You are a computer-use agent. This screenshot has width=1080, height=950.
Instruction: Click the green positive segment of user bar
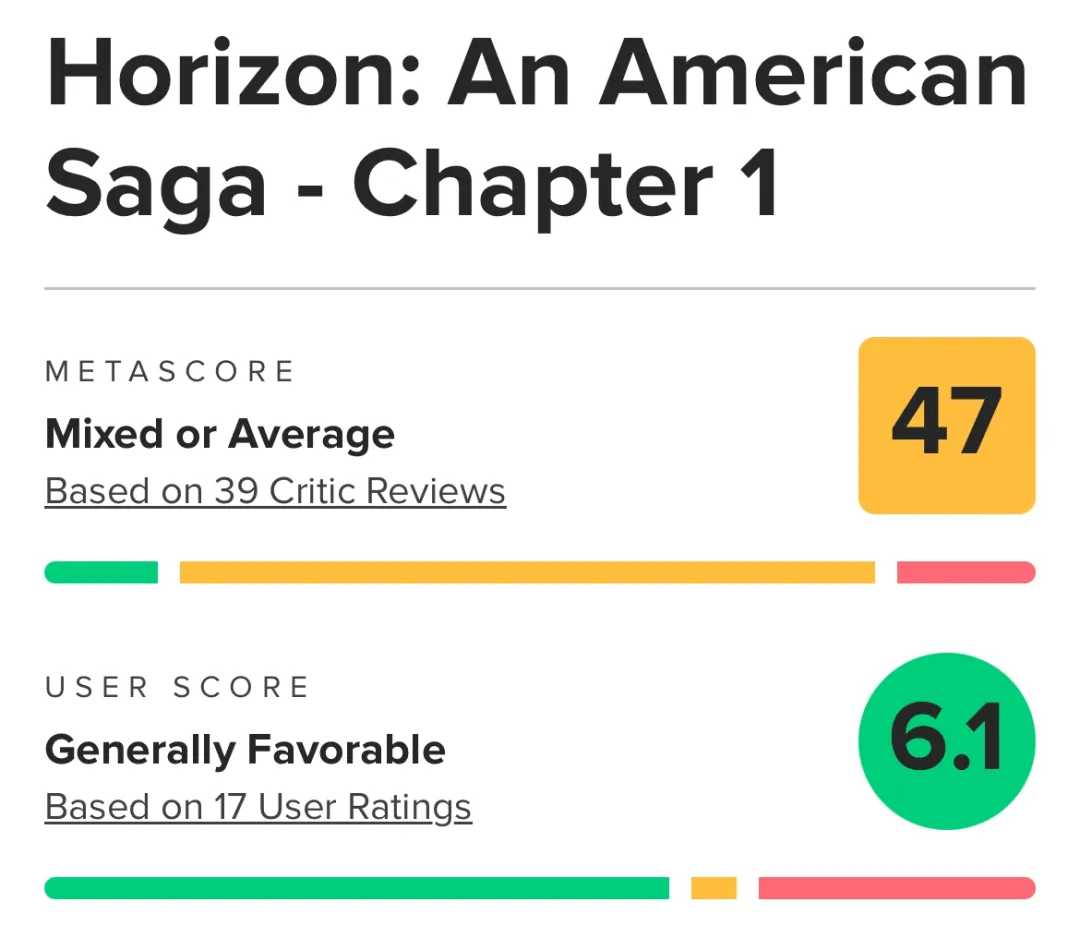(x=357, y=888)
